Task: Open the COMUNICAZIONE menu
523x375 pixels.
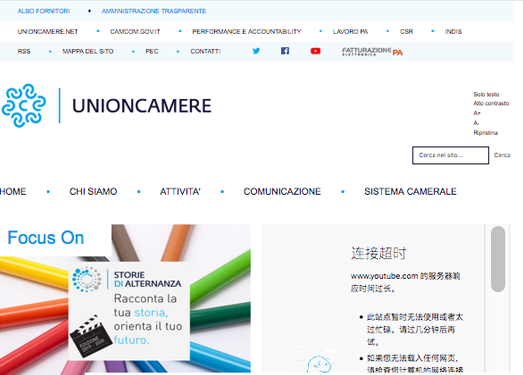Action: (282, 192)
